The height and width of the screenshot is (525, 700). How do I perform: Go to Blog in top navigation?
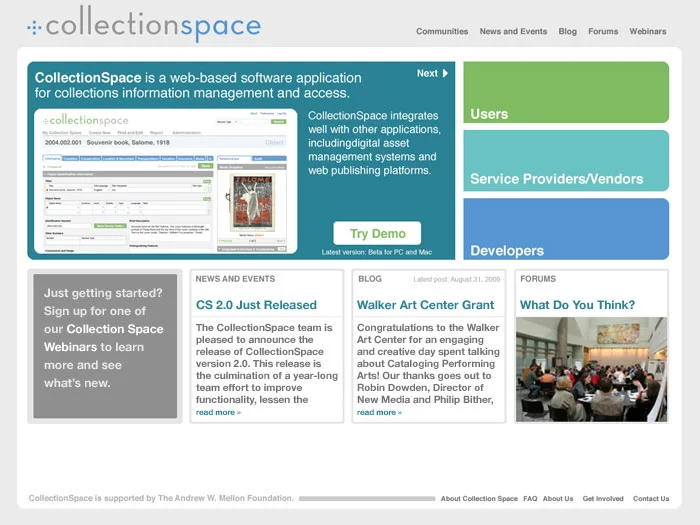point(567,31)
